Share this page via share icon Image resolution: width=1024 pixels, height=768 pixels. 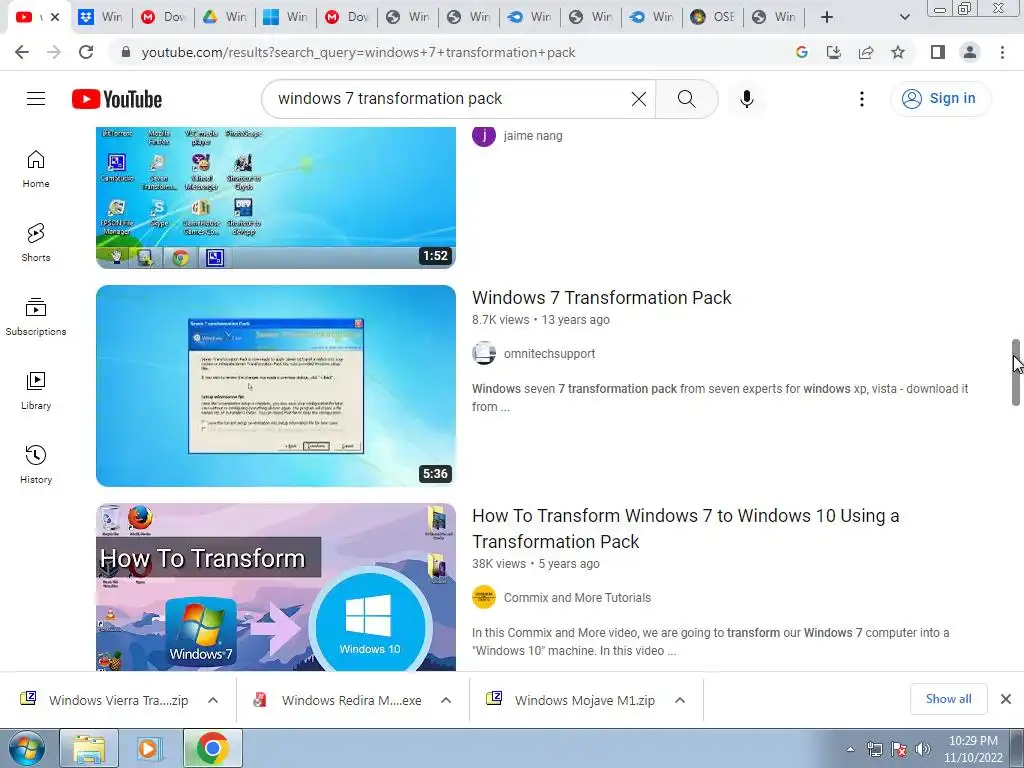[x=866, y=52]
